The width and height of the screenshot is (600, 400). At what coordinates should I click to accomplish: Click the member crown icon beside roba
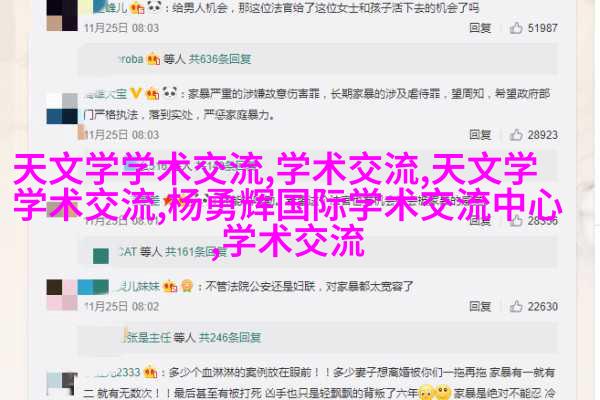[x=153, y=59]
